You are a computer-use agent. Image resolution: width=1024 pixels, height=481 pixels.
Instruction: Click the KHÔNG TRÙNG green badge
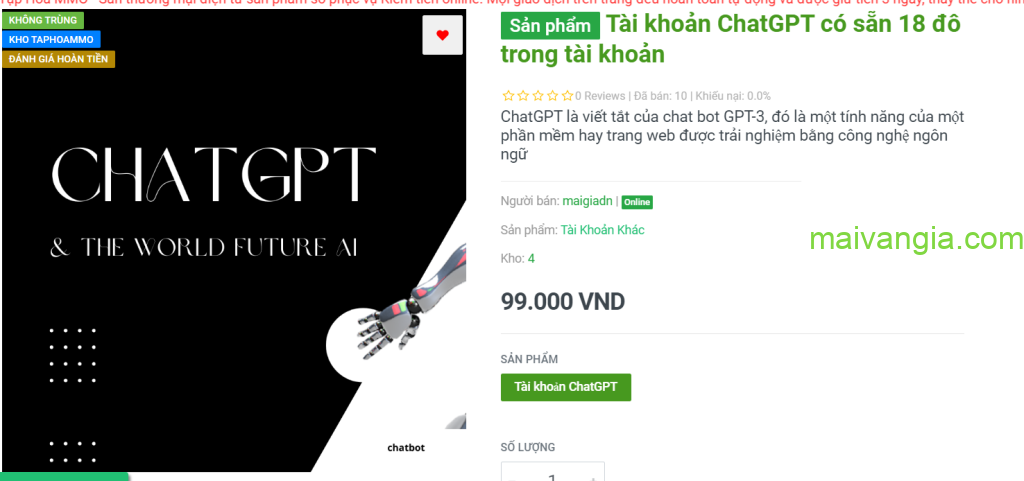tap(42, 20)
